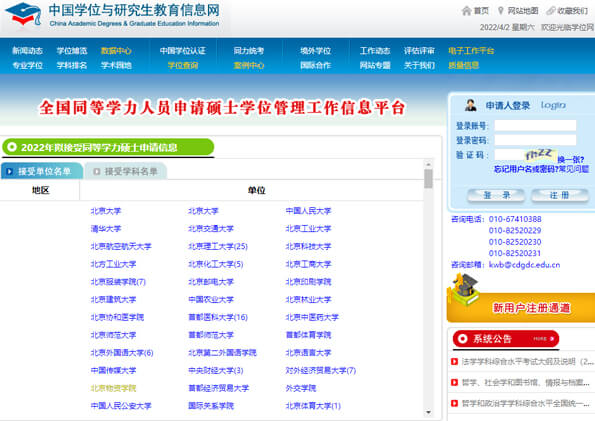595x421 pixels.
Task: Open 电子工作平台 navigation item
Action: 471,51
